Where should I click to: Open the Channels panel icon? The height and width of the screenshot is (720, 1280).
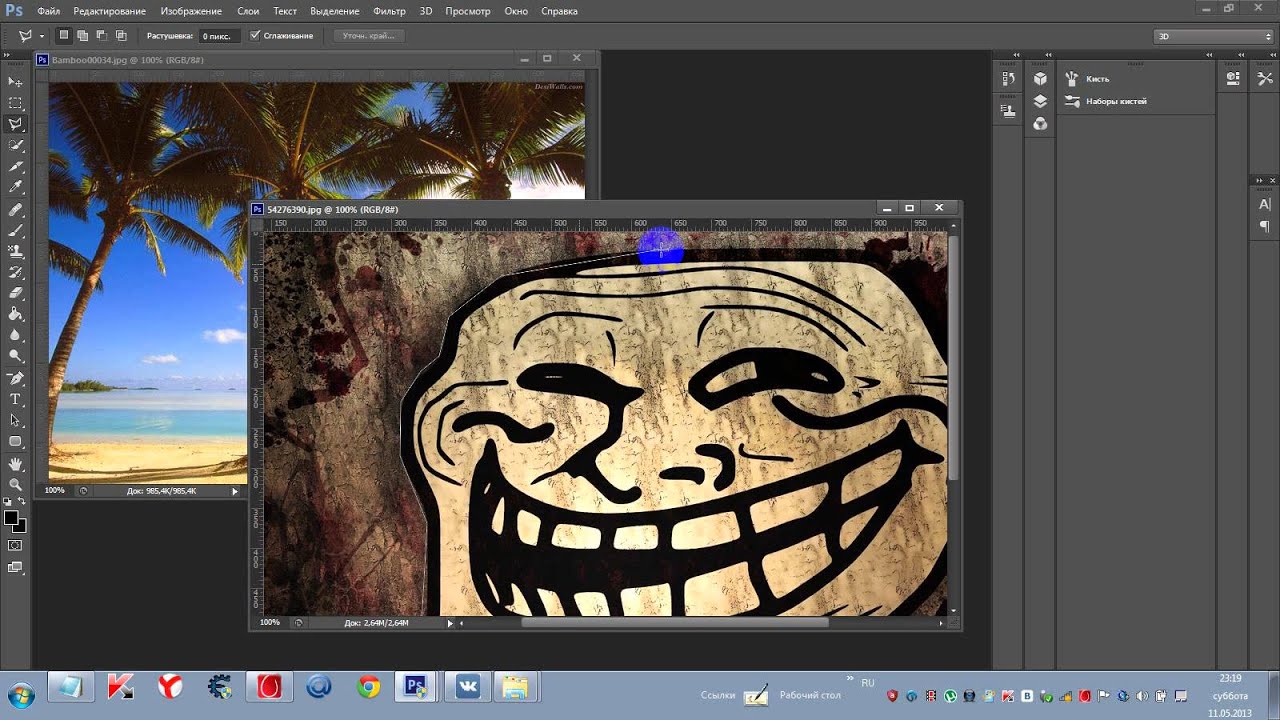click(1040, 124)
